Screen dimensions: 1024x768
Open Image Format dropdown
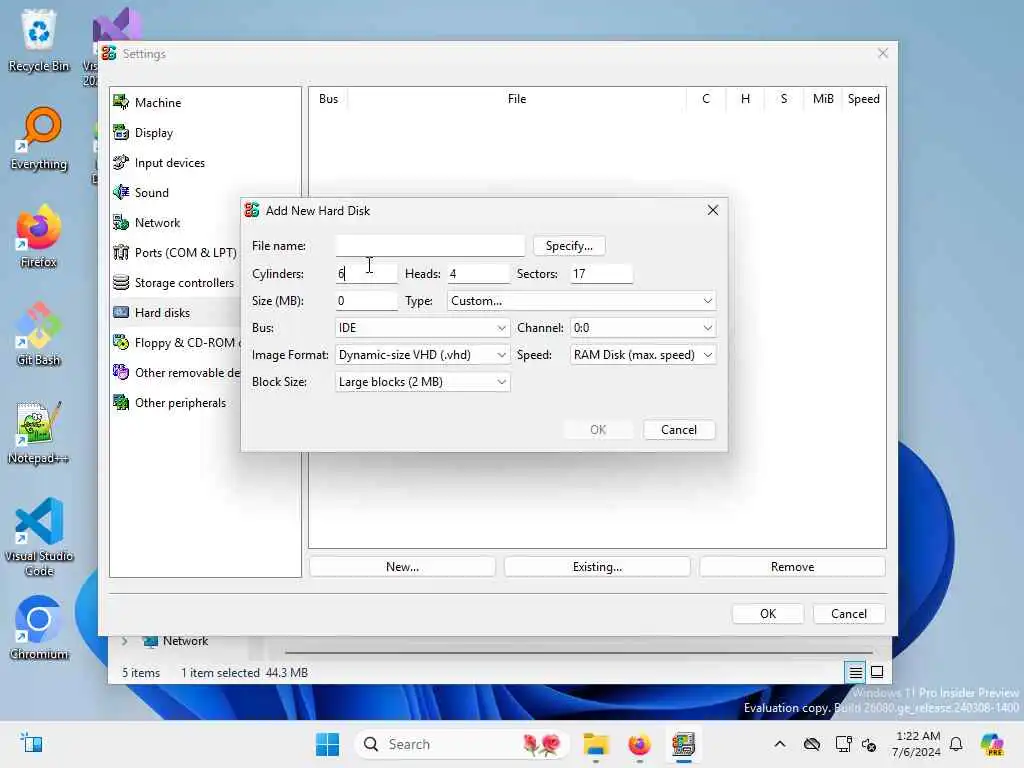[423, 355]
